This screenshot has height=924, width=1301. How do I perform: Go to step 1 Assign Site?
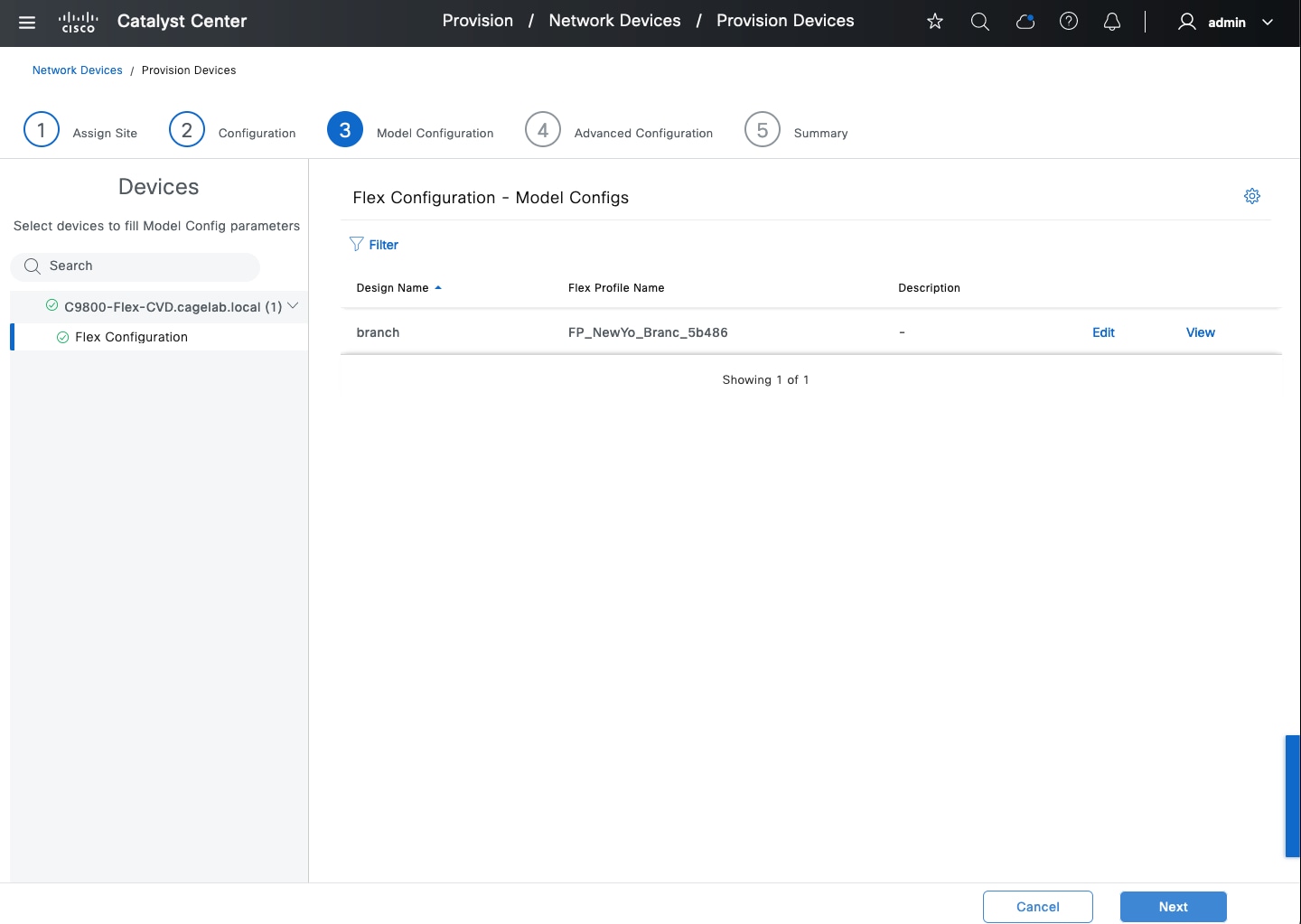[x=42, y=130]
